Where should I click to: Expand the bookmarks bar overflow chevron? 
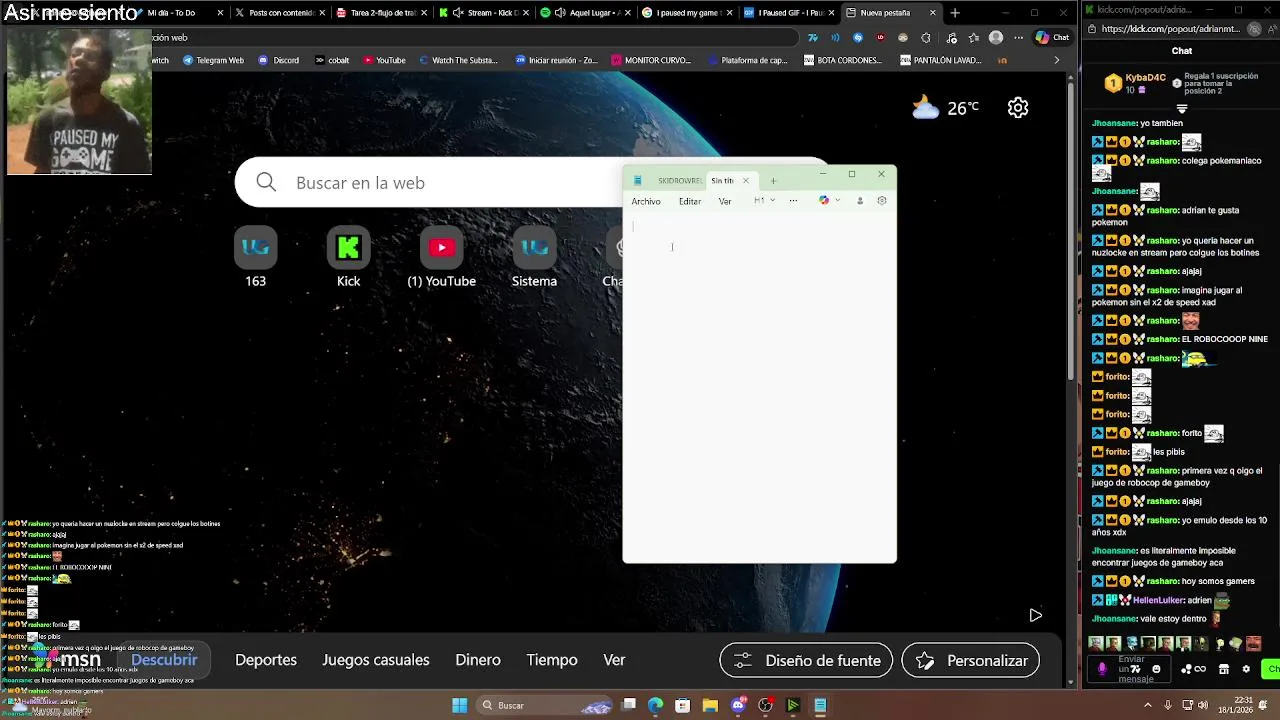pyautogui.click(x=1057, y=60)
